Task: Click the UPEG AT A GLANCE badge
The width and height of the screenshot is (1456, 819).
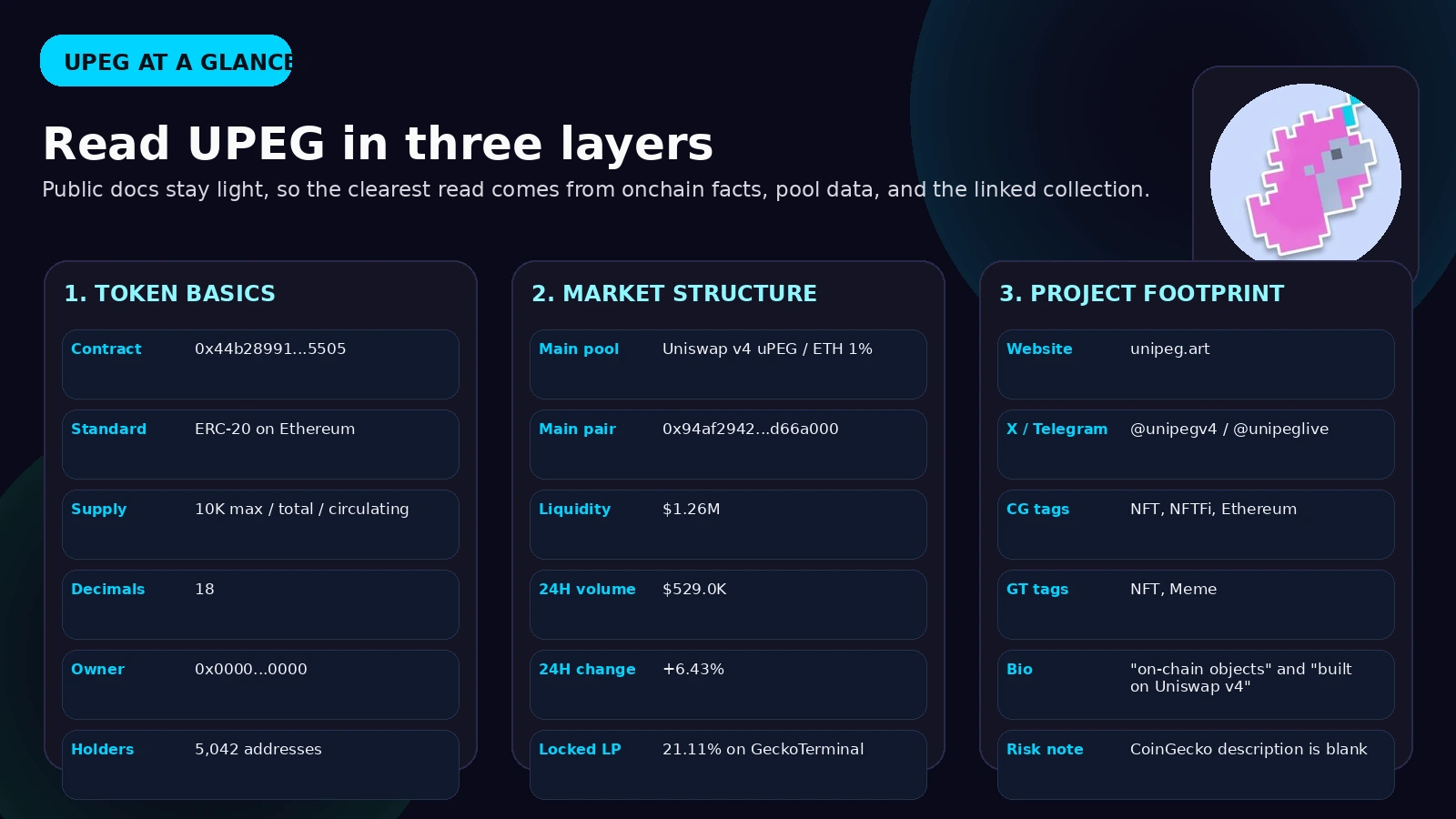Action: click(x=166, y=61)
